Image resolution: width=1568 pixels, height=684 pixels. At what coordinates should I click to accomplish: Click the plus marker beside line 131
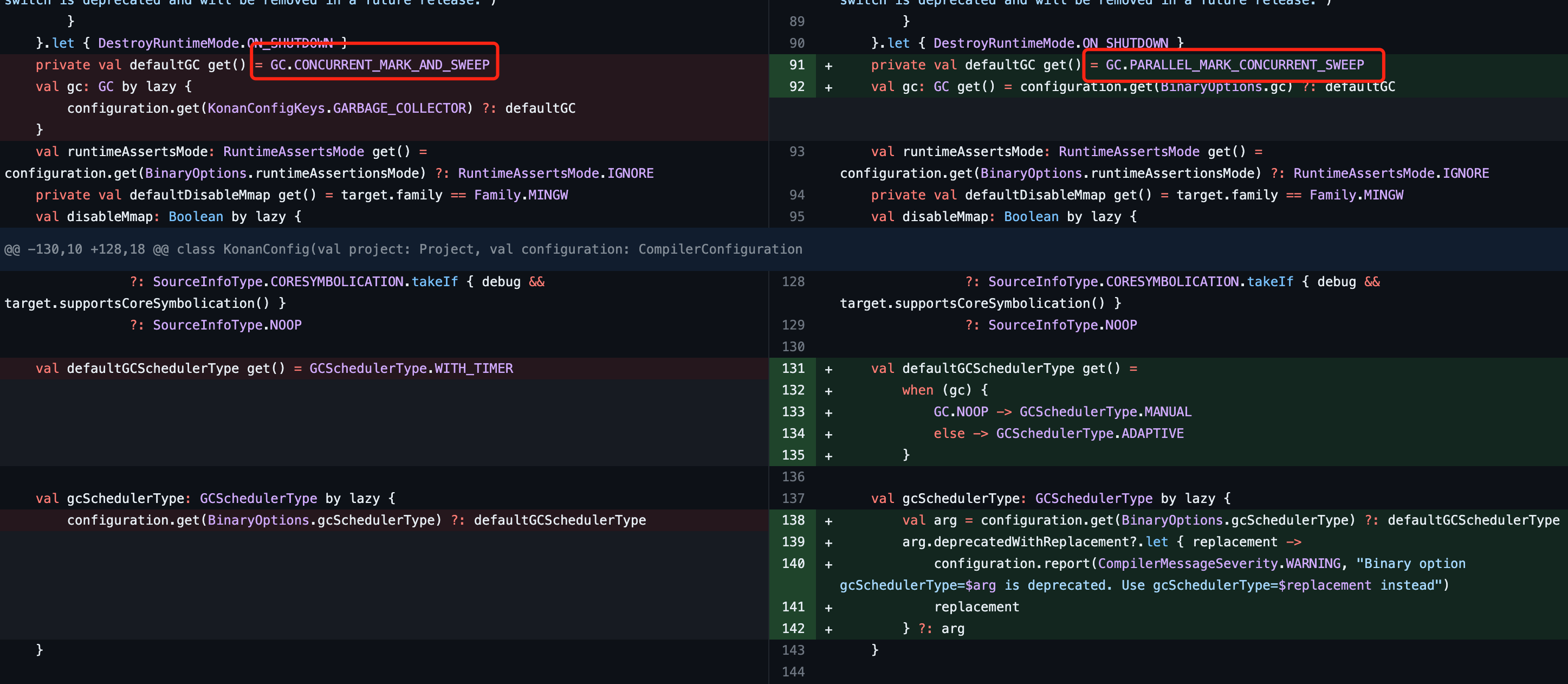click(x=828, y=368)
